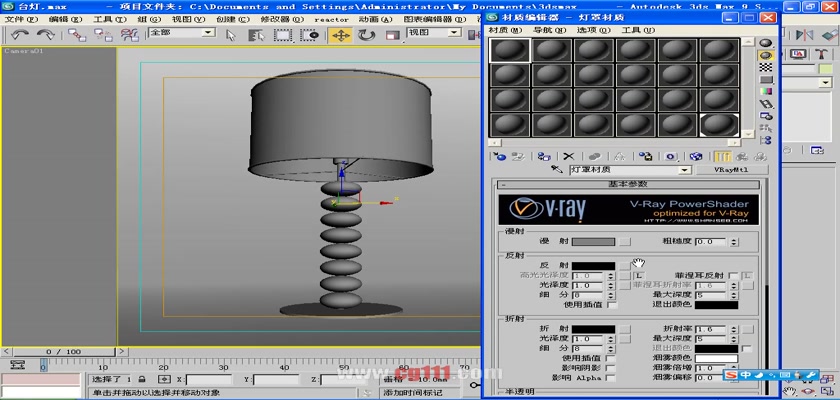Open Select by Name tool
This screenshot has height=400, width=840.
click(x=257, y=35)
